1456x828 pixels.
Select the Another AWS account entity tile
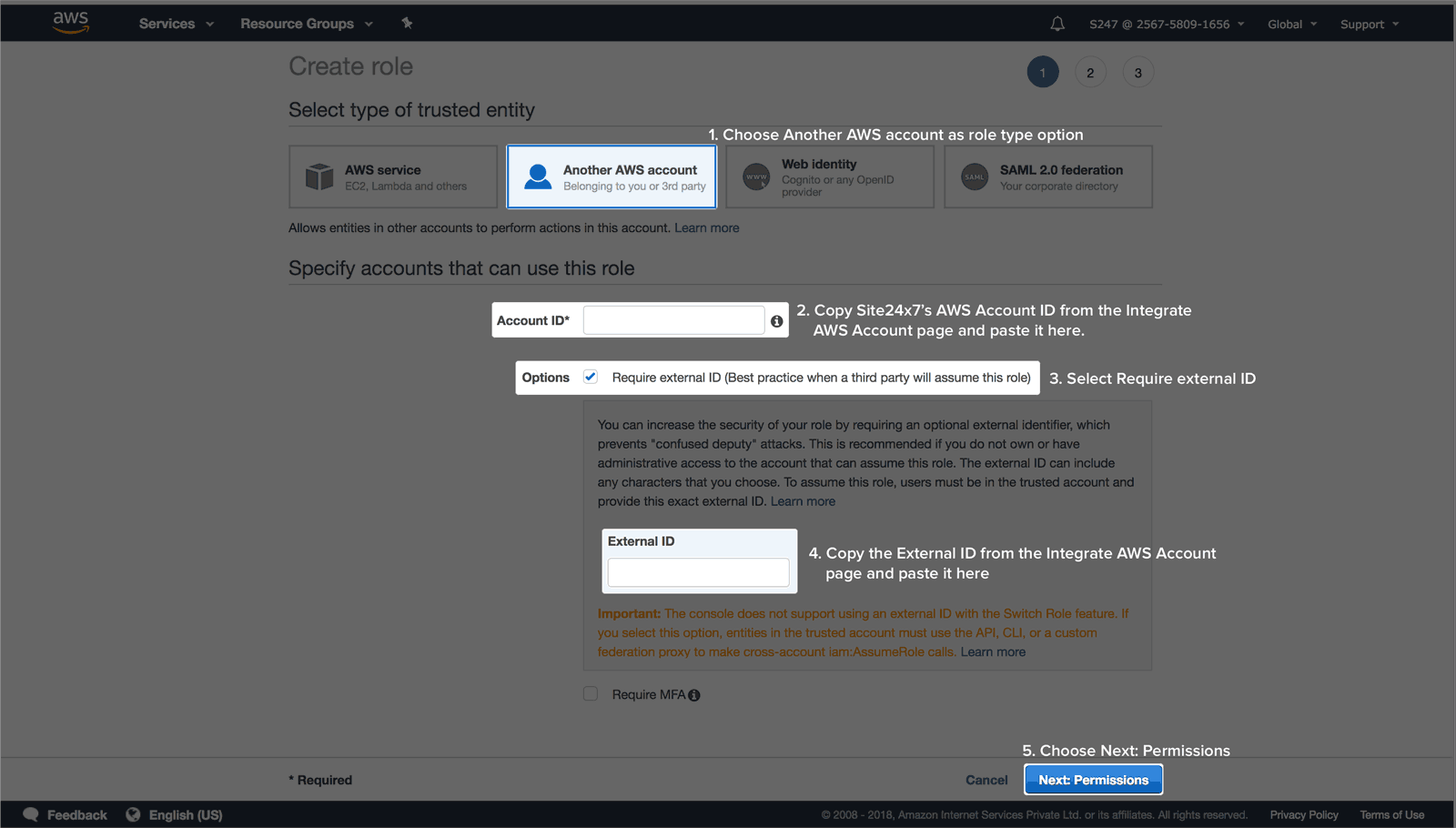611,177
